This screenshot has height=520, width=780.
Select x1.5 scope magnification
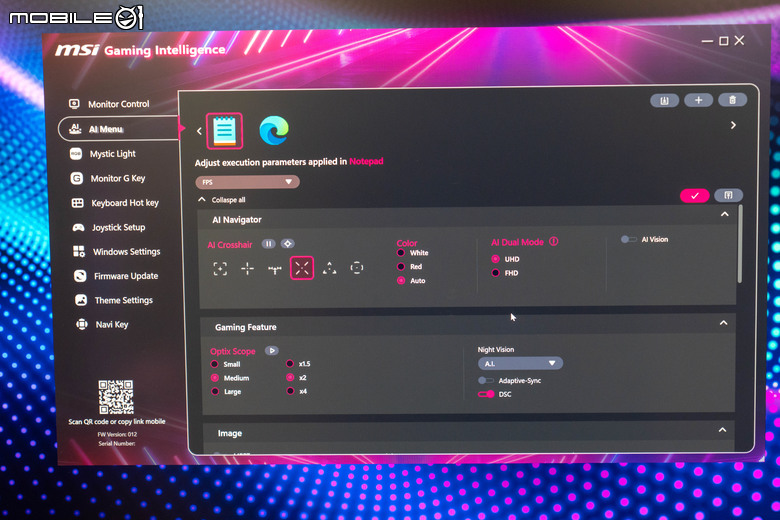click(290, 364)
